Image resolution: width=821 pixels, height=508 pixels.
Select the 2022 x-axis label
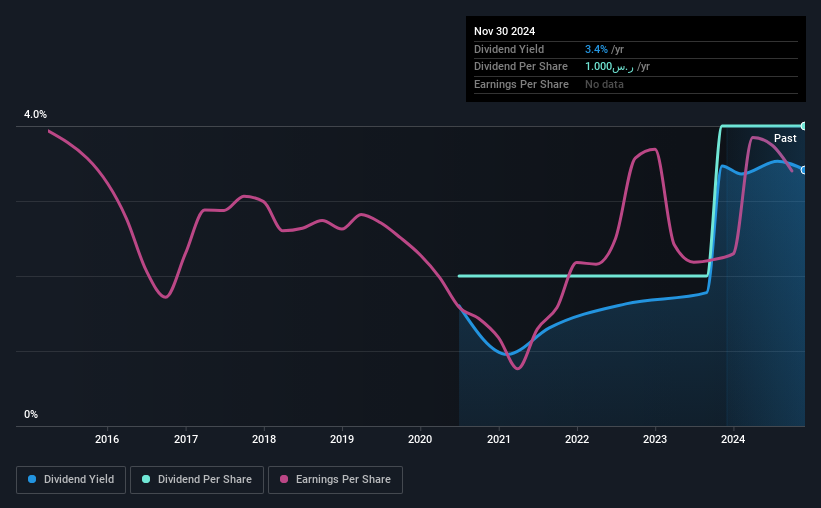[x=577, y=439]
